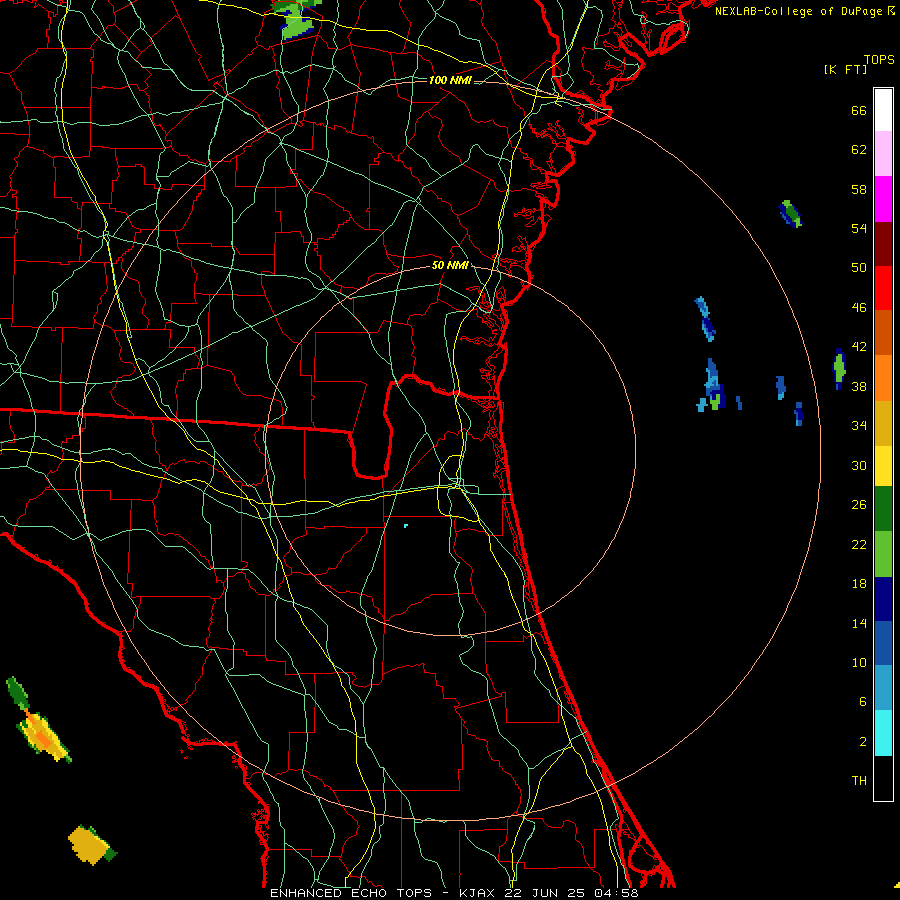Click the bright cyan legend swatch
This screenshot has width=900, height=900.
(883, 733)
